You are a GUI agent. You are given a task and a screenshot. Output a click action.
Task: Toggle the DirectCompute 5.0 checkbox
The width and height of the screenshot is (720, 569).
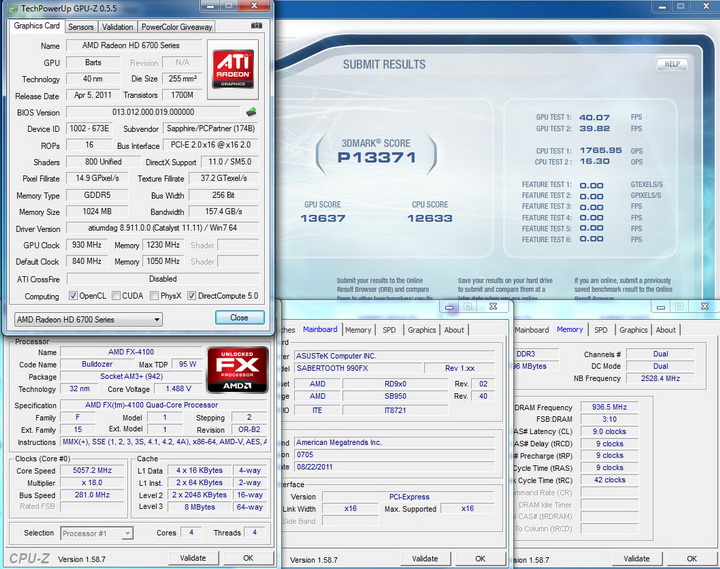(x=191, y=295)
